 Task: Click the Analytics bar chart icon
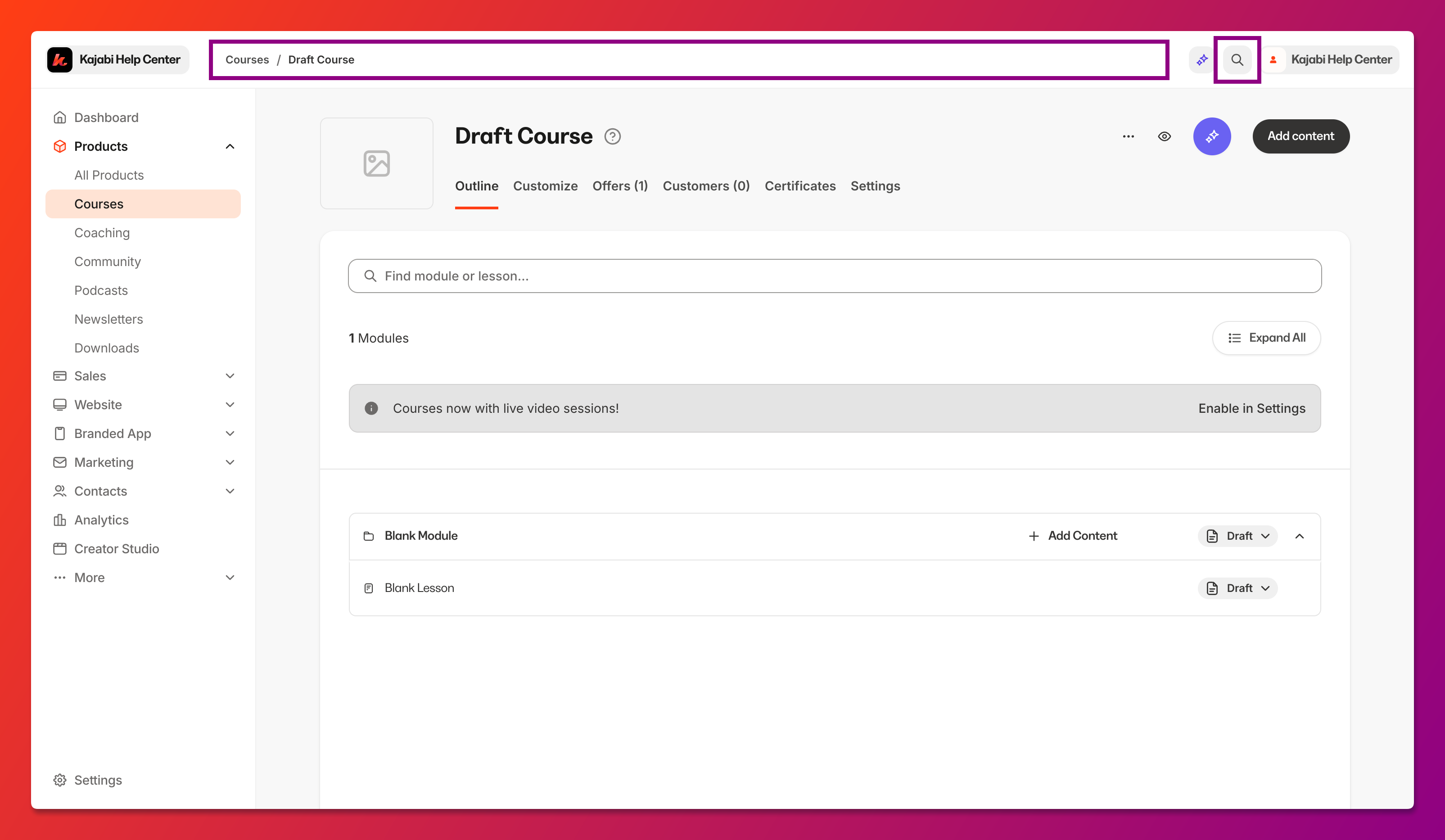click(x=59, y=520)
